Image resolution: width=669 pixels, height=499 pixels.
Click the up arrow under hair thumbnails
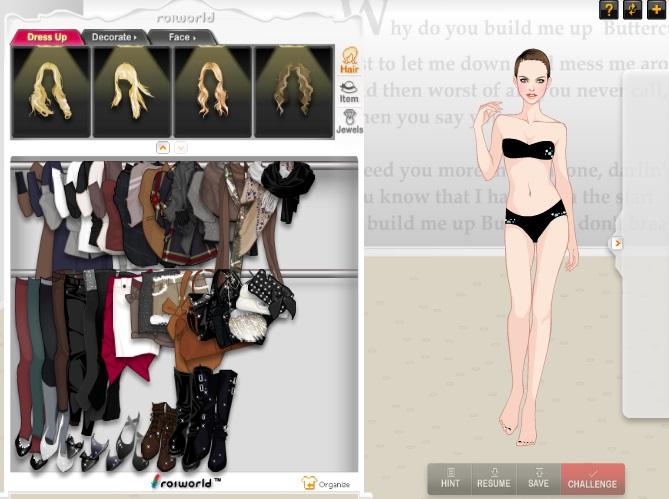[163, 147]
